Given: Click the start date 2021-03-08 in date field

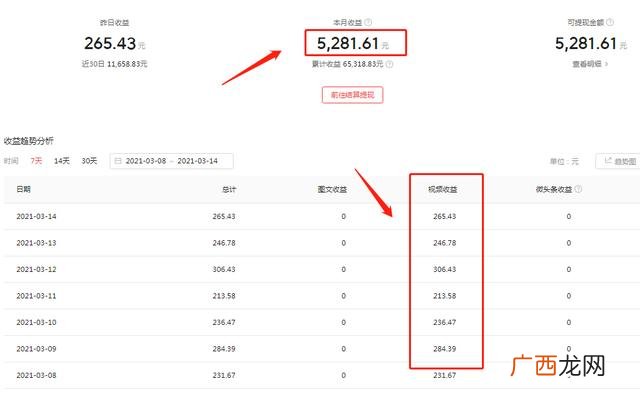Looking at the screenshot, I should click(146, 161).
